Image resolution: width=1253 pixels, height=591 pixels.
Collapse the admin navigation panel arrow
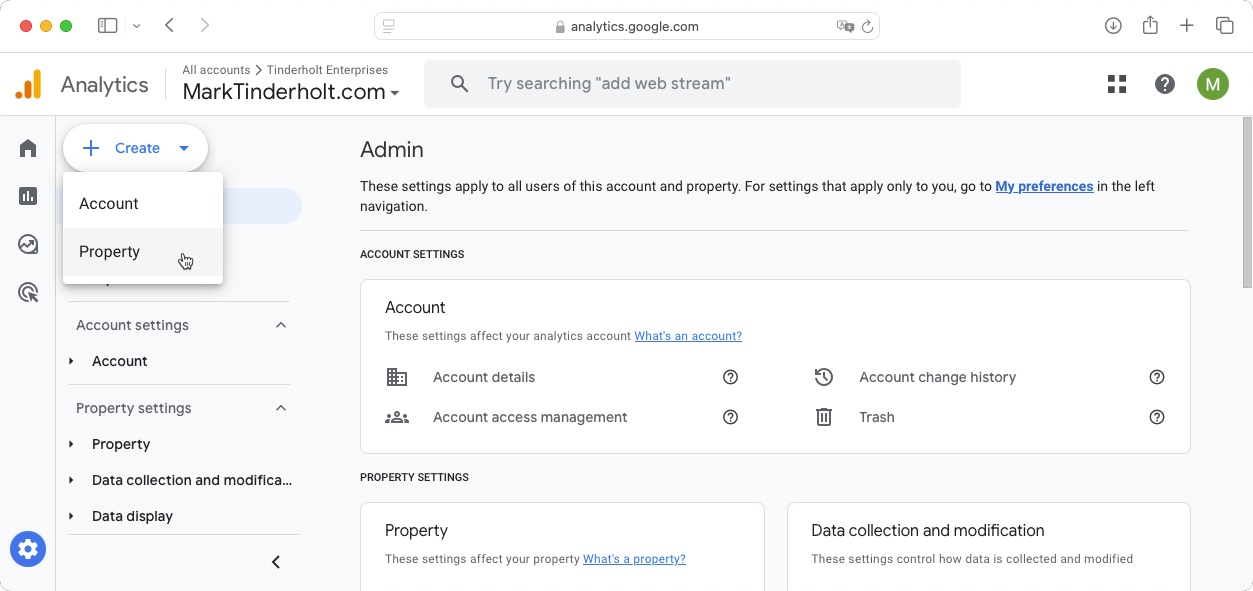tap(276, 562)
